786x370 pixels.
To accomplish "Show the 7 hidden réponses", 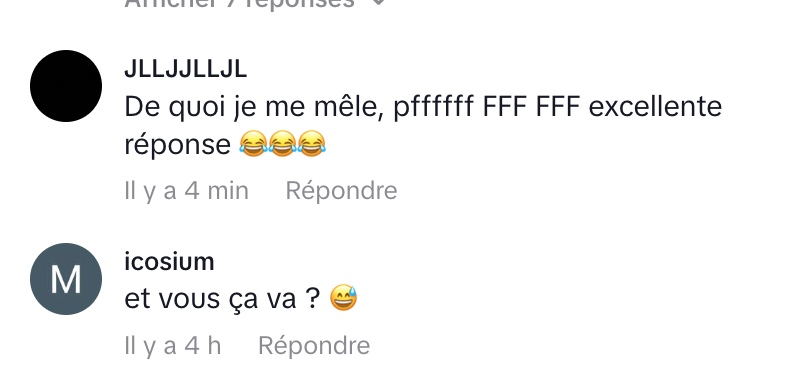I will [240, 4].
